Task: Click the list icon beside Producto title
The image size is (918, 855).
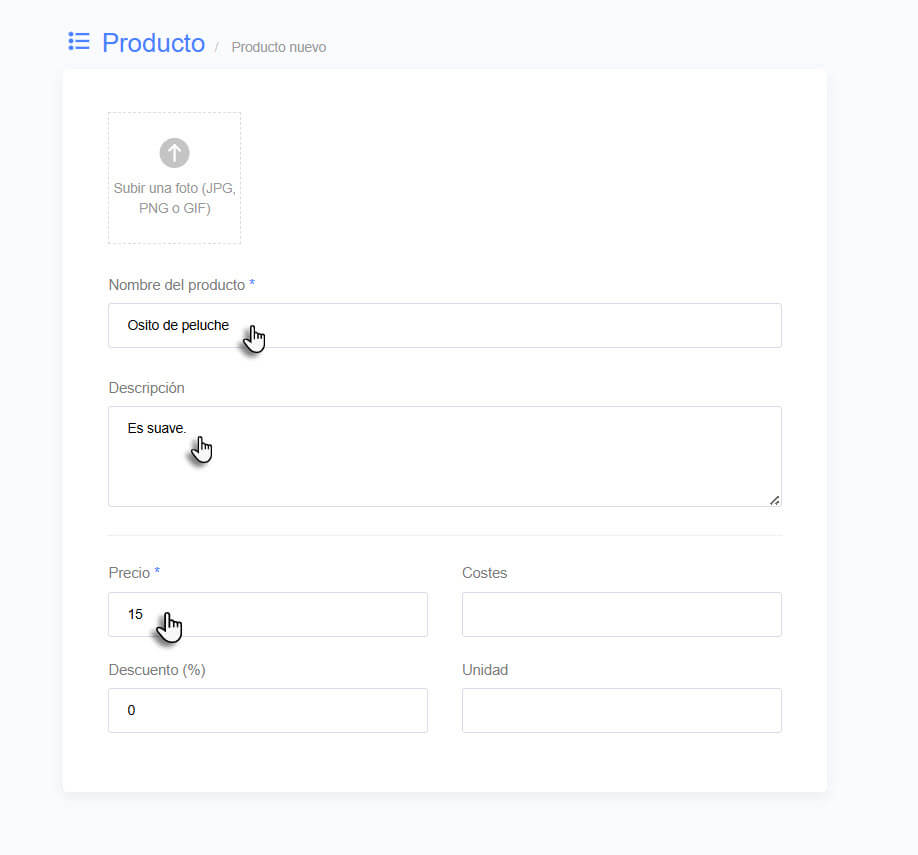Action: click(78, 42)
